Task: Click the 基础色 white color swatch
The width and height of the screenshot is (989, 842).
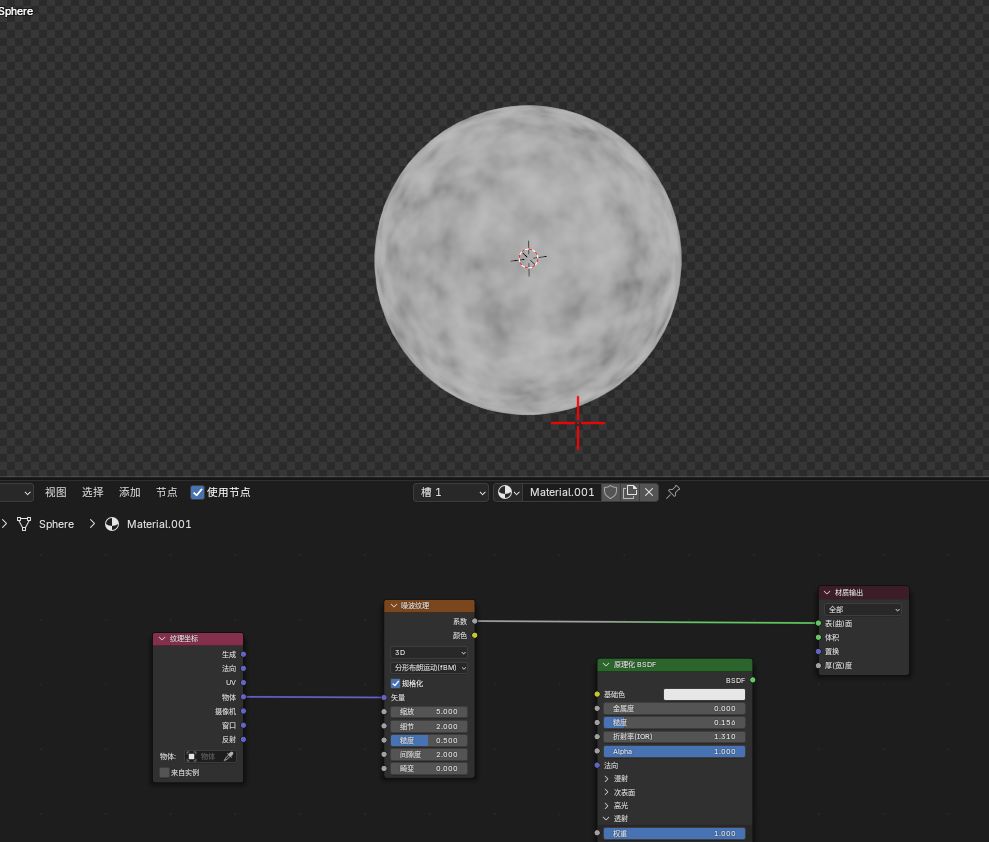Action: click(x=704, y=694)
